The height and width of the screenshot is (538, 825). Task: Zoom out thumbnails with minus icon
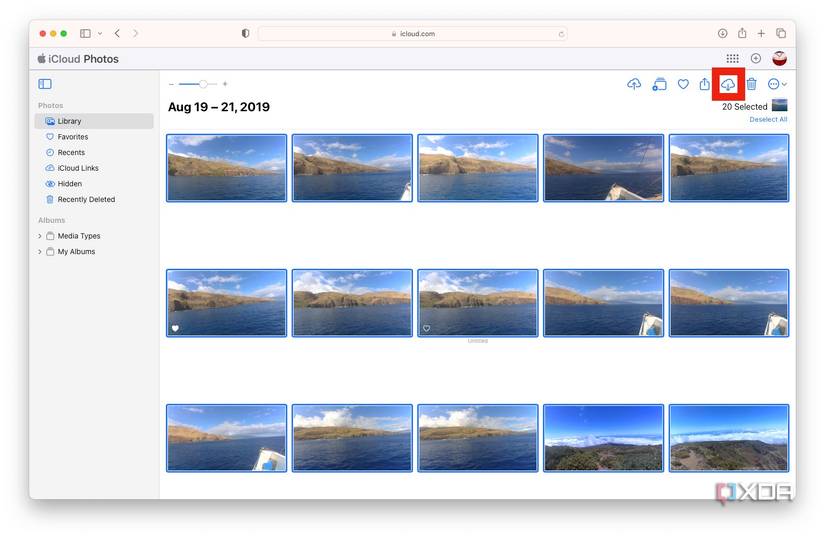(x=171, y=84)
